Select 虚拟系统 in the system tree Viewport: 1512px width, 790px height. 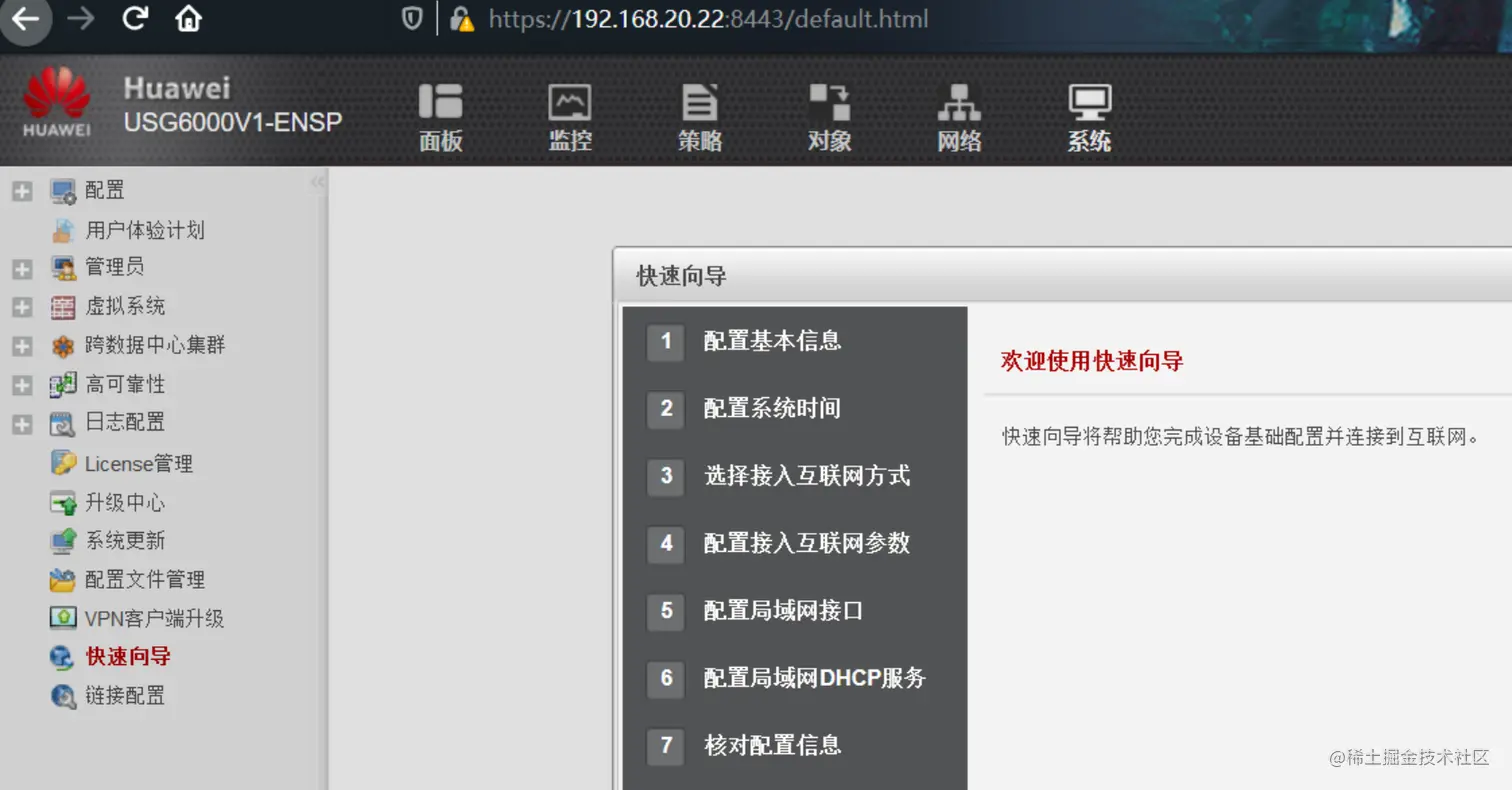click(125, 306)
